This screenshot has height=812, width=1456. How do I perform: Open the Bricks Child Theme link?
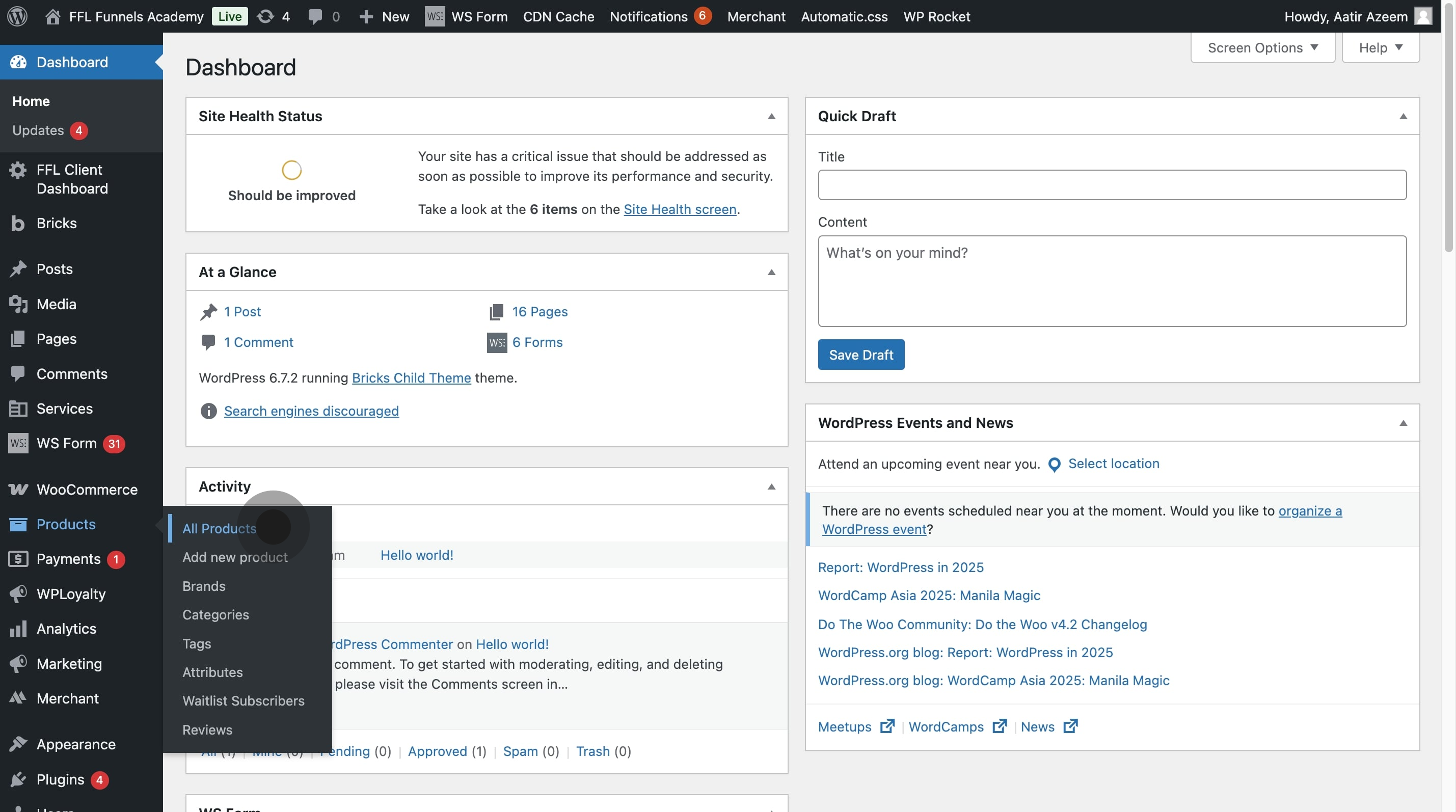[x=411, y=377]
